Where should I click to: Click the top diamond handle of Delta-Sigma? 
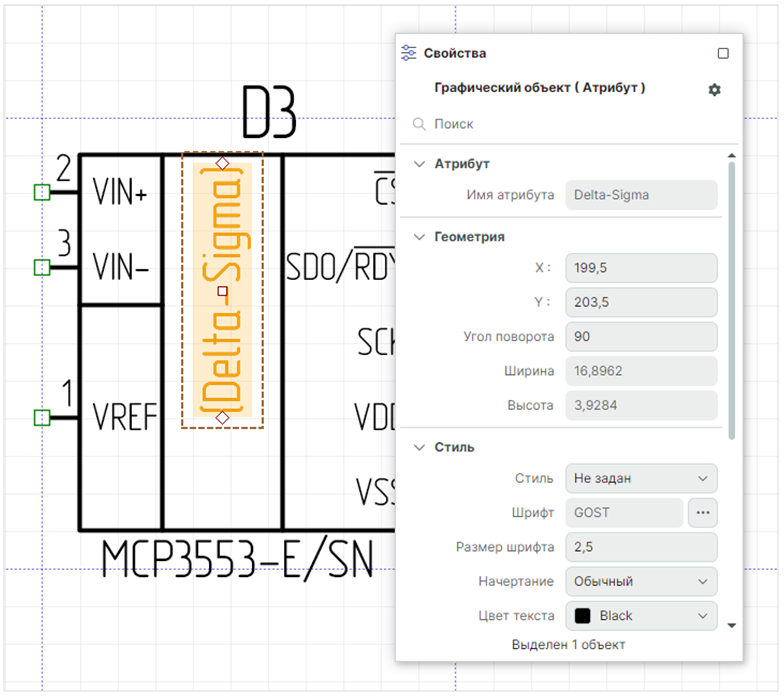223,162
